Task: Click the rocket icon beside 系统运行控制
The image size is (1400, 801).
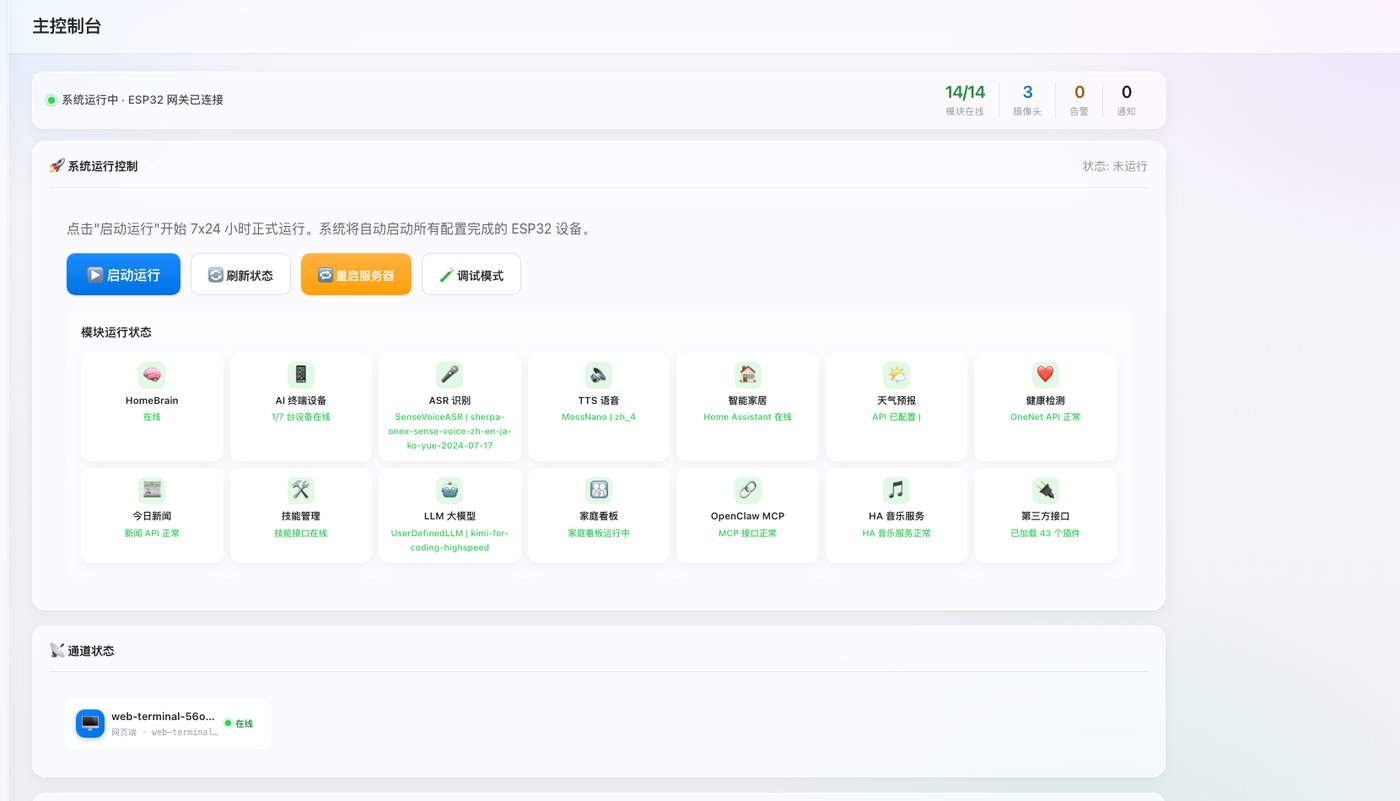Action: pos(57,166)
